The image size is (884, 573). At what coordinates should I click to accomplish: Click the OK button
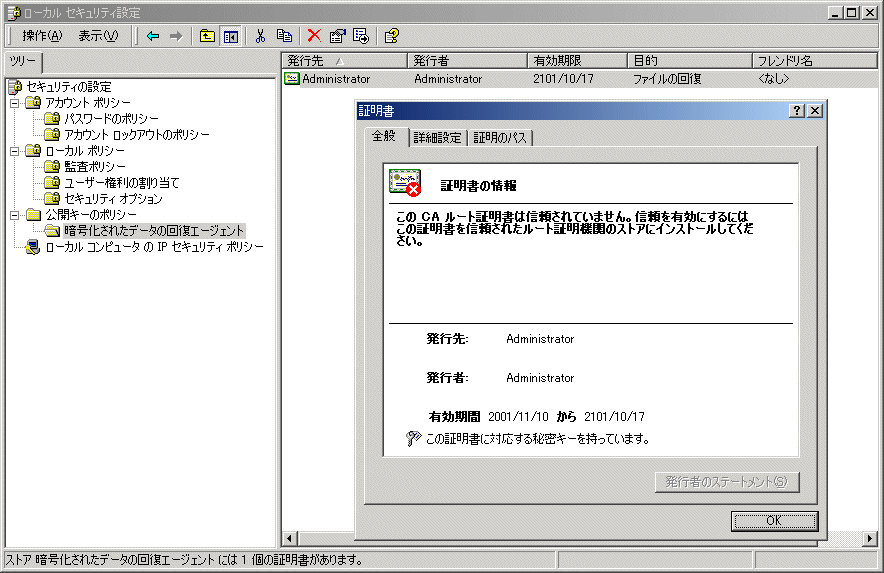(x=774, y=521)
